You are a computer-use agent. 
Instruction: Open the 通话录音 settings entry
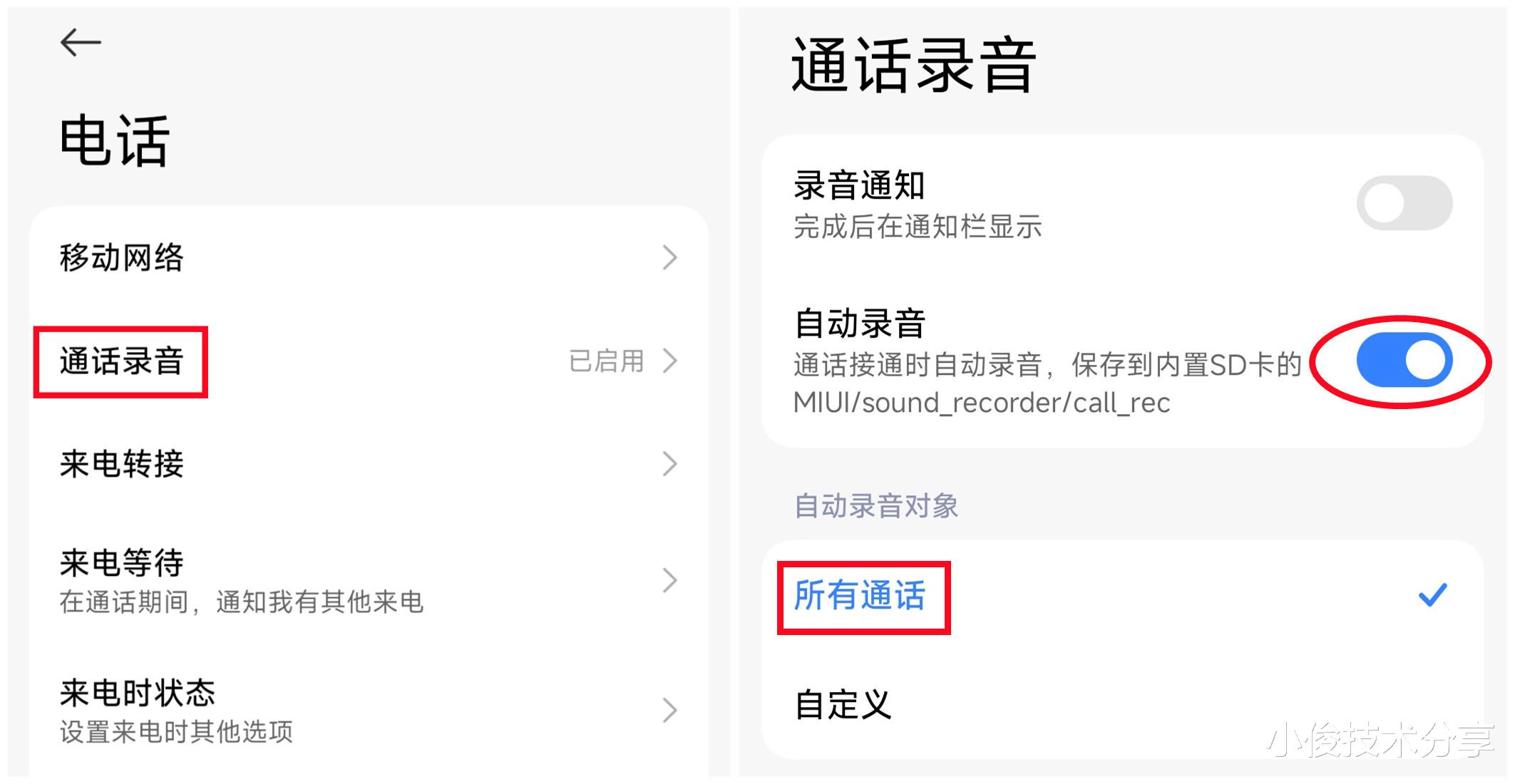[121, 362]
